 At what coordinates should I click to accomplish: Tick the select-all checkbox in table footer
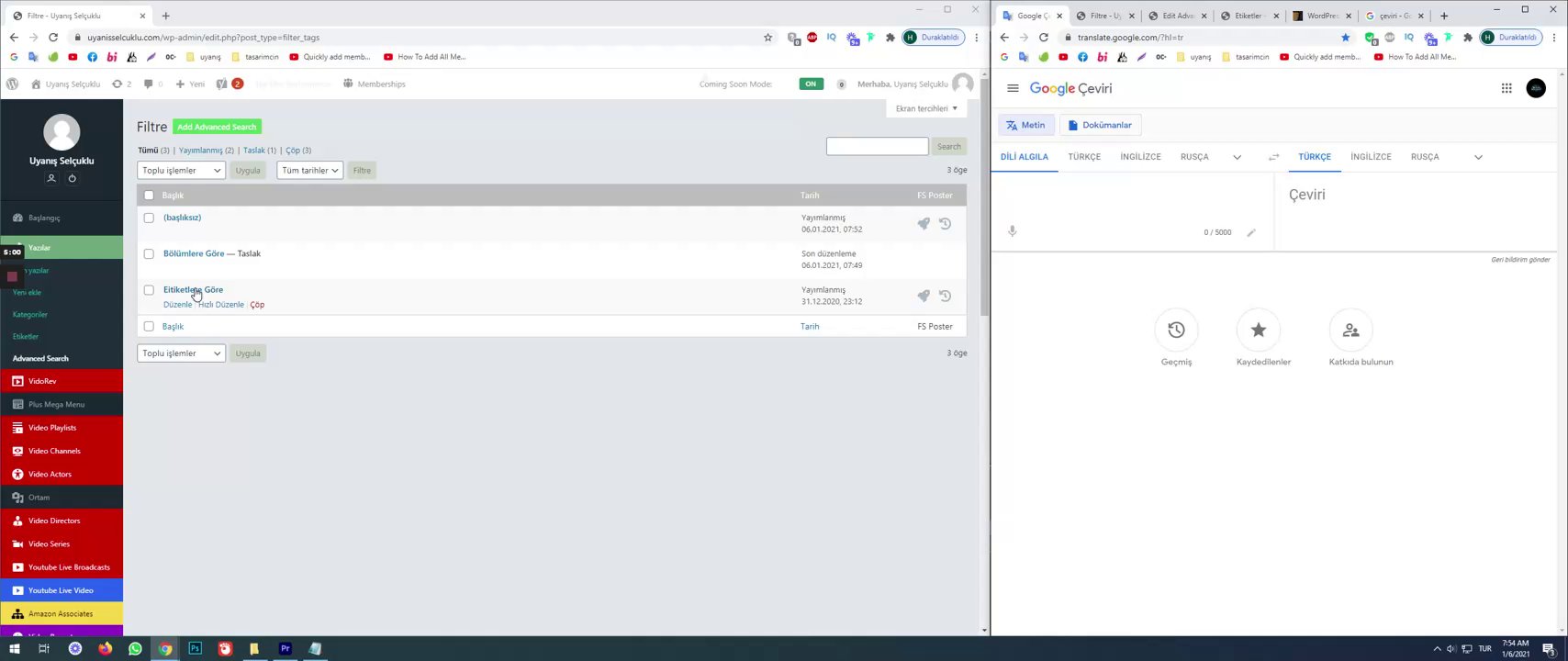coord(149,326)
